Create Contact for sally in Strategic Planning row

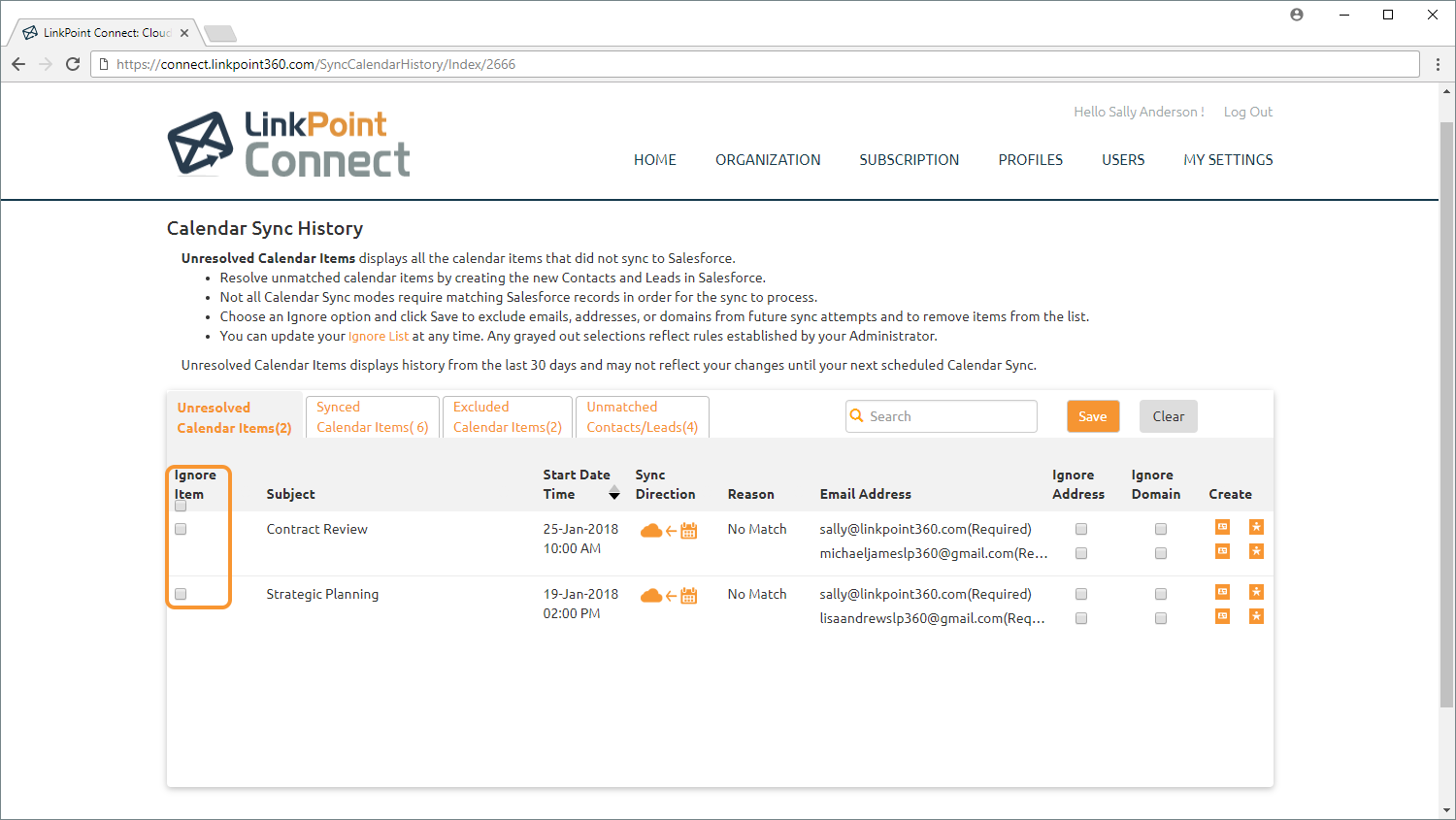(x=1222, y=592)
